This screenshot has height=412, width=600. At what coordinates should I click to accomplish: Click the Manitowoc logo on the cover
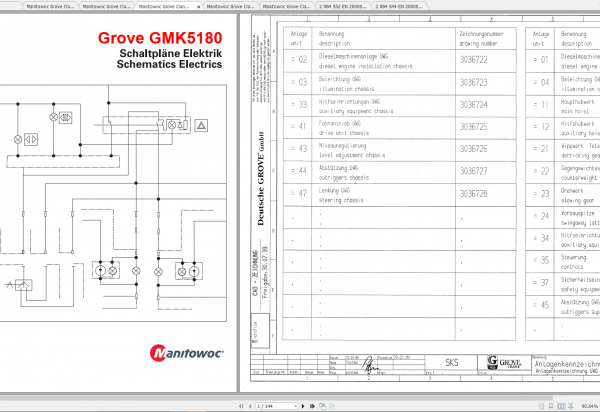[x=186, y=353]
